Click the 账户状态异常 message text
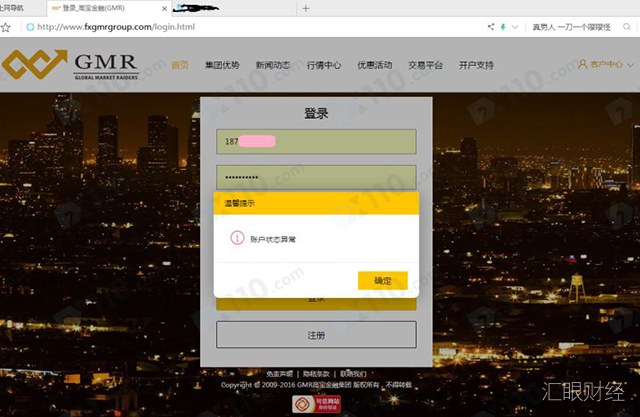 [x=273, y=239]
